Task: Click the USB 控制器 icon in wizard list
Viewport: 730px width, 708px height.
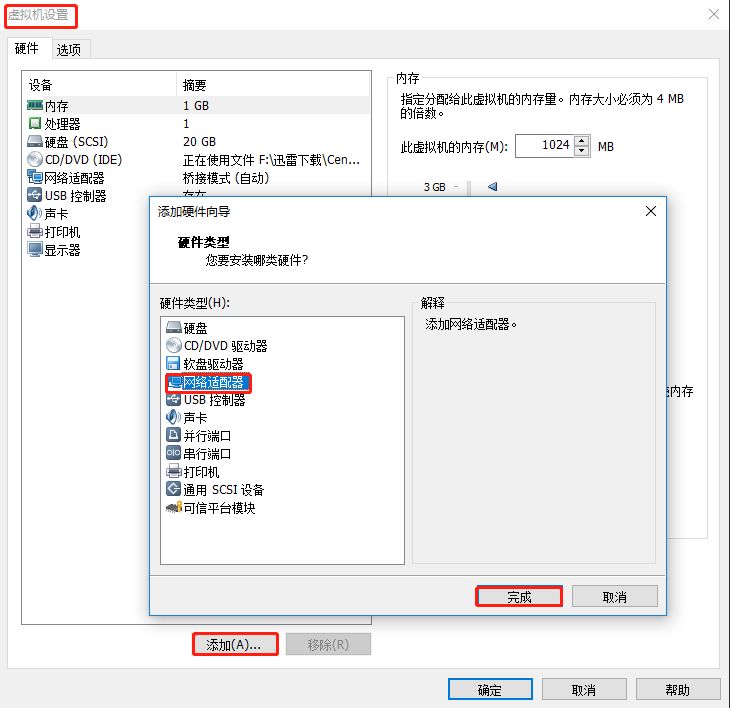Action: [174, 399]
